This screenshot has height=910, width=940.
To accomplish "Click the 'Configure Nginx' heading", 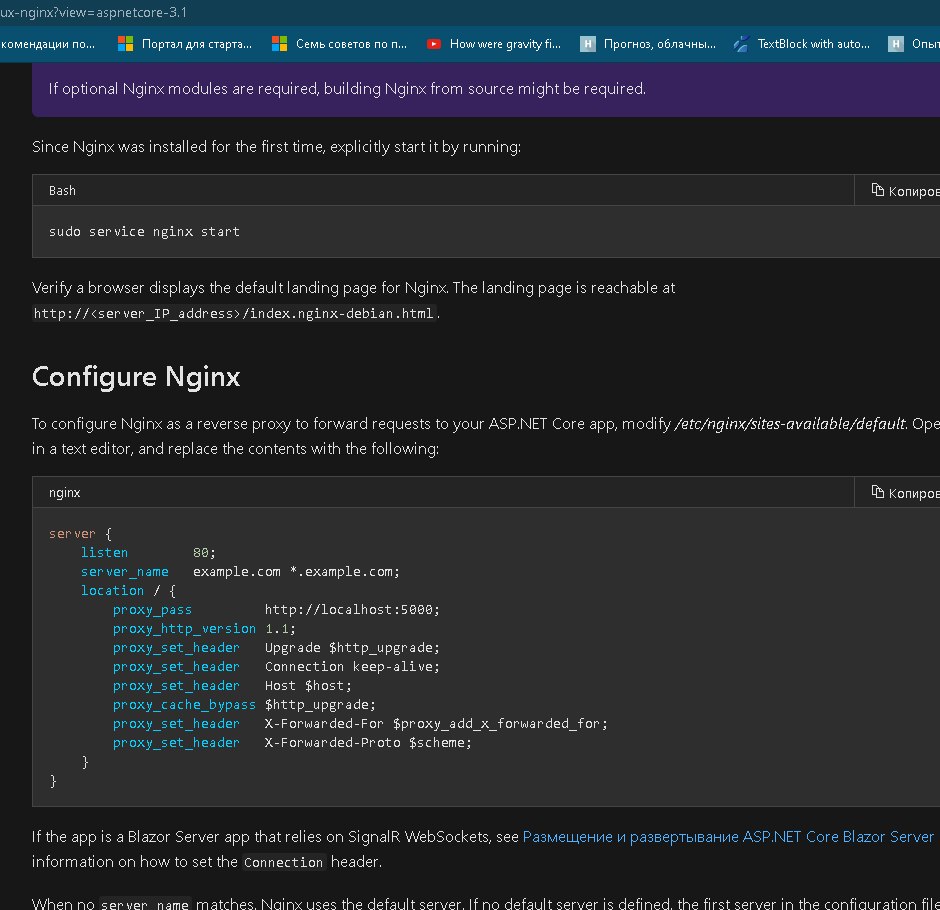I will tap(136, 376).
